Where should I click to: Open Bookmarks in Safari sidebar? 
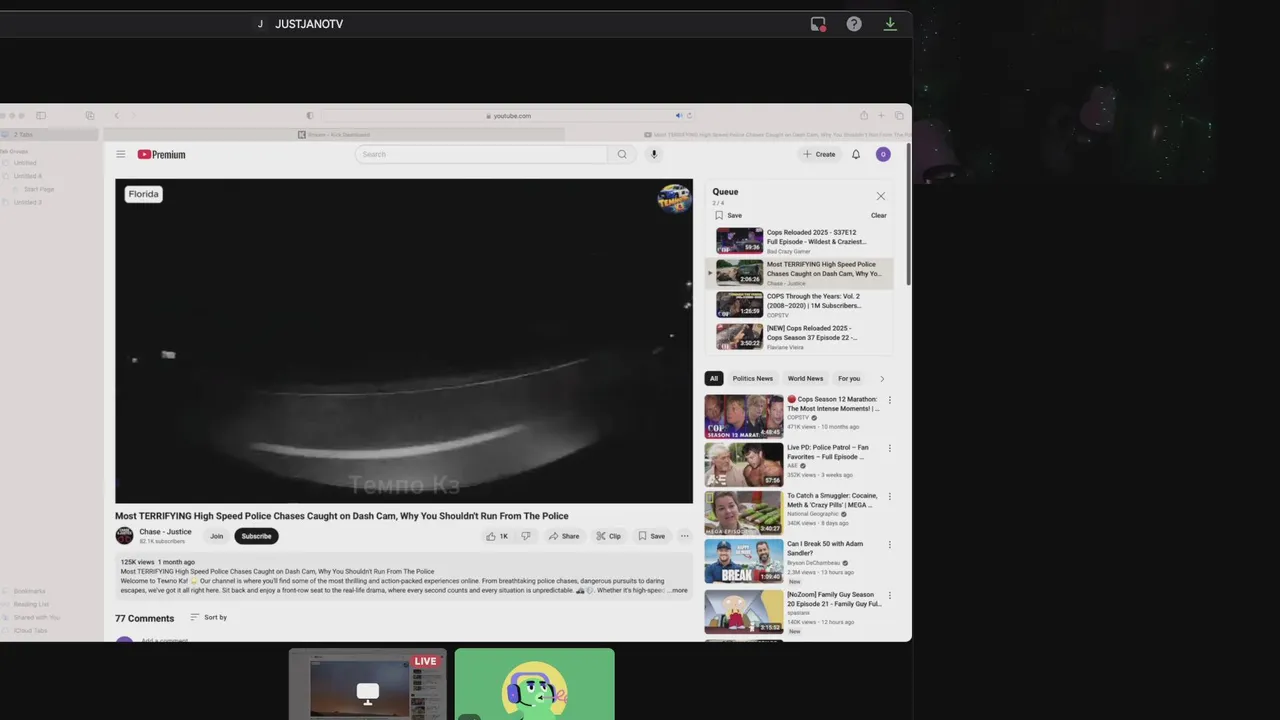[29, 591]
